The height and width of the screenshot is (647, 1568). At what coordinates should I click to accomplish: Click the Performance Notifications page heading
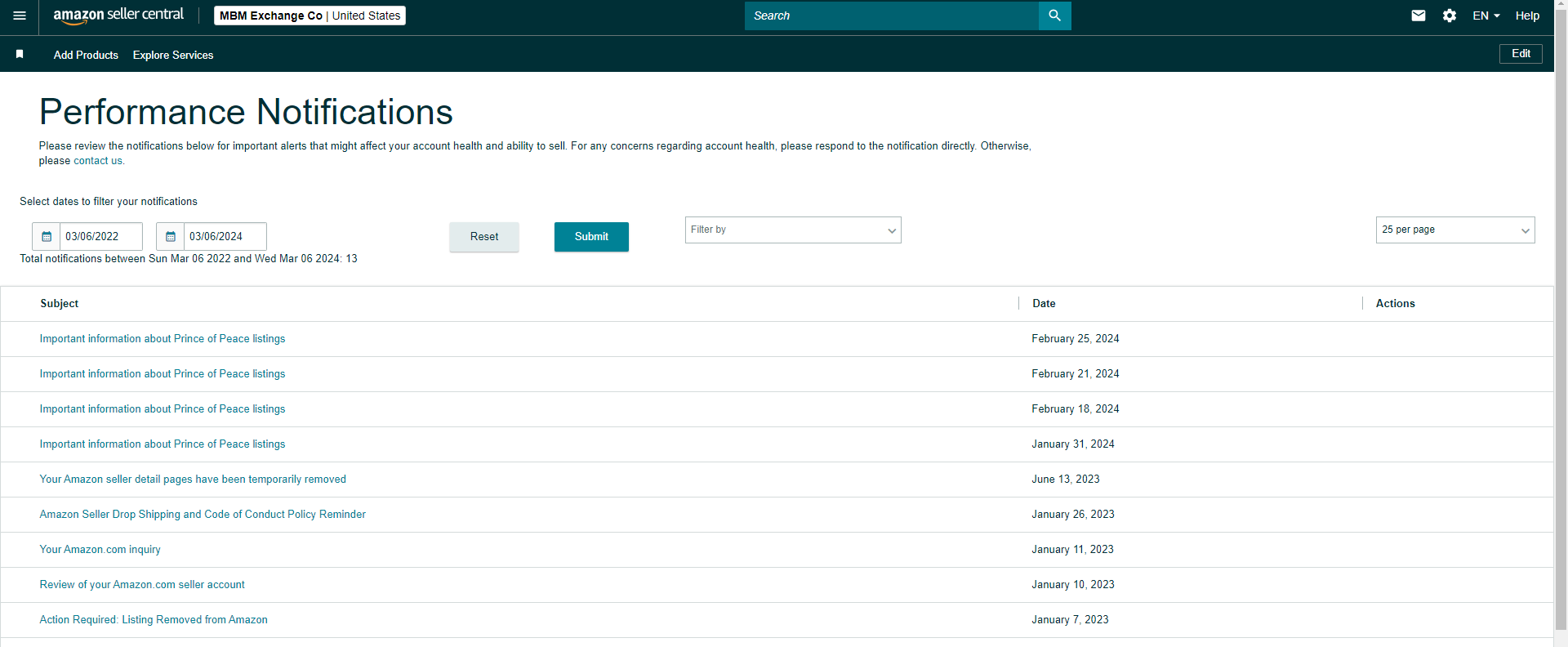(x=246, y=112)
